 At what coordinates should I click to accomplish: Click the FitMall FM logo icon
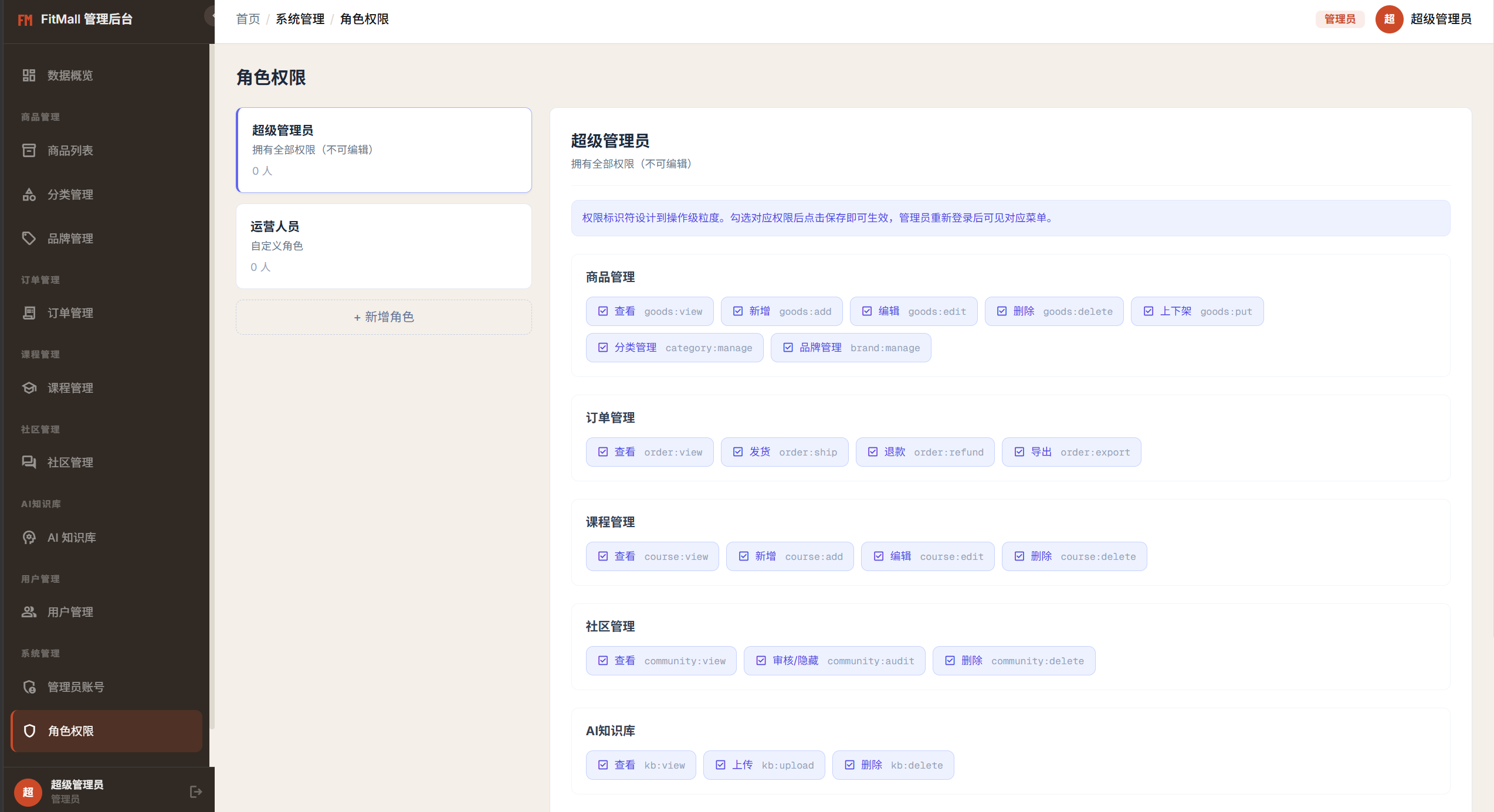tap(25, 20)
